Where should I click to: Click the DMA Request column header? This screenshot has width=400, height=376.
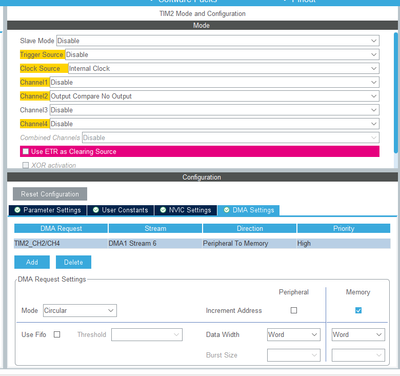coord(61,228)
